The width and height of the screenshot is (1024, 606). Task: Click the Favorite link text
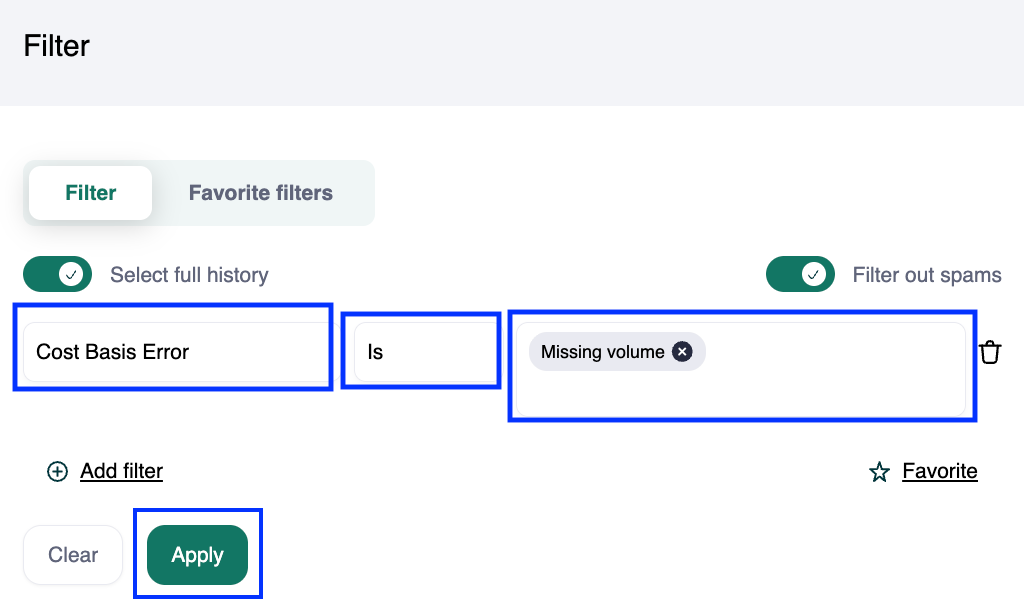[939, 471]
